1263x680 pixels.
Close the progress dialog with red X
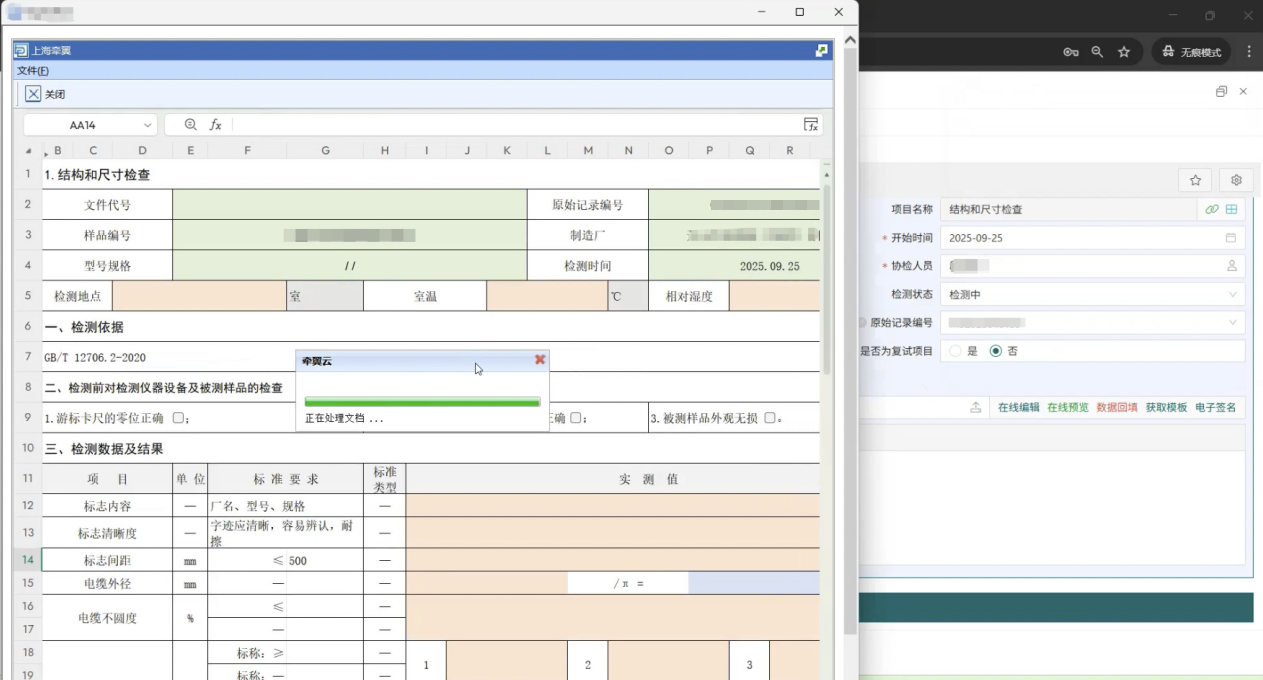(x=540, y=360)
